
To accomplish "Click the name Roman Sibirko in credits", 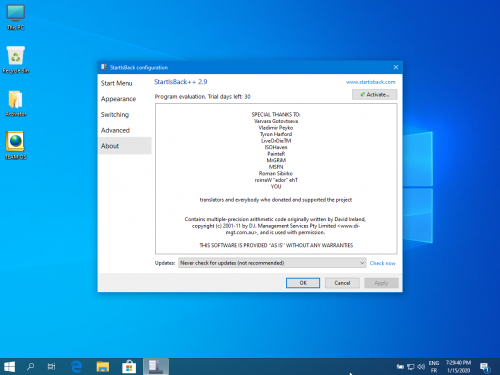I will (x=276, y=173).
